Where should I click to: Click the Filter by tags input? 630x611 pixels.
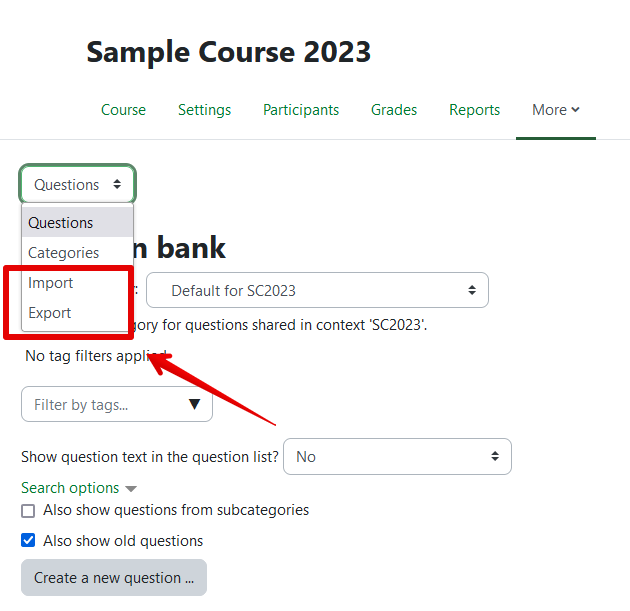click(x=100, y=405)
